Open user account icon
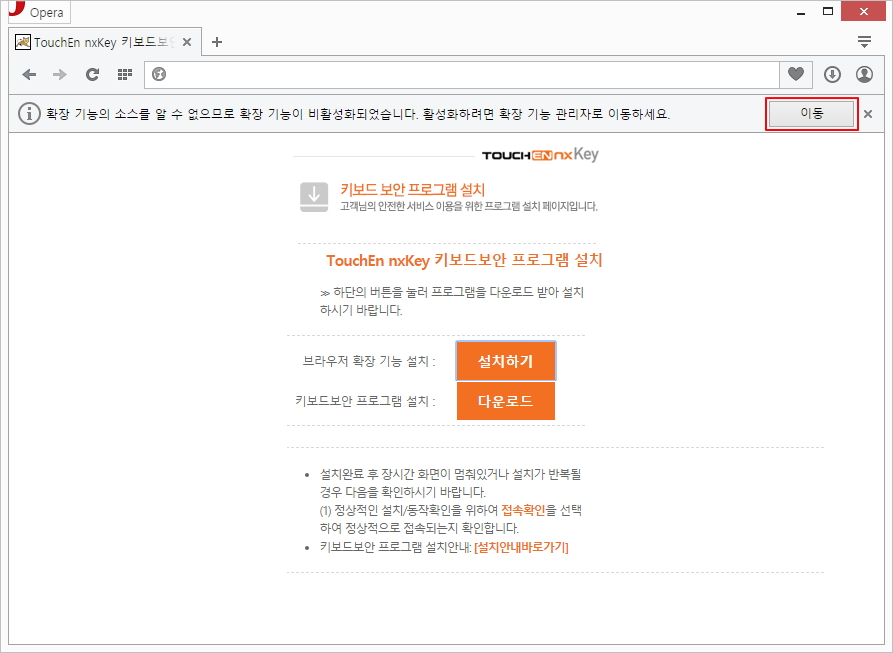 pyautogui.click(x=865, y=74)
